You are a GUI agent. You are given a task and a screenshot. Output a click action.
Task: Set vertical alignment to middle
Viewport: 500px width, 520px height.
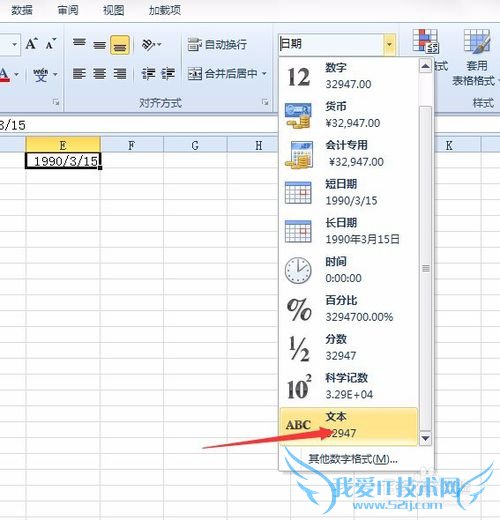point(99,44)
